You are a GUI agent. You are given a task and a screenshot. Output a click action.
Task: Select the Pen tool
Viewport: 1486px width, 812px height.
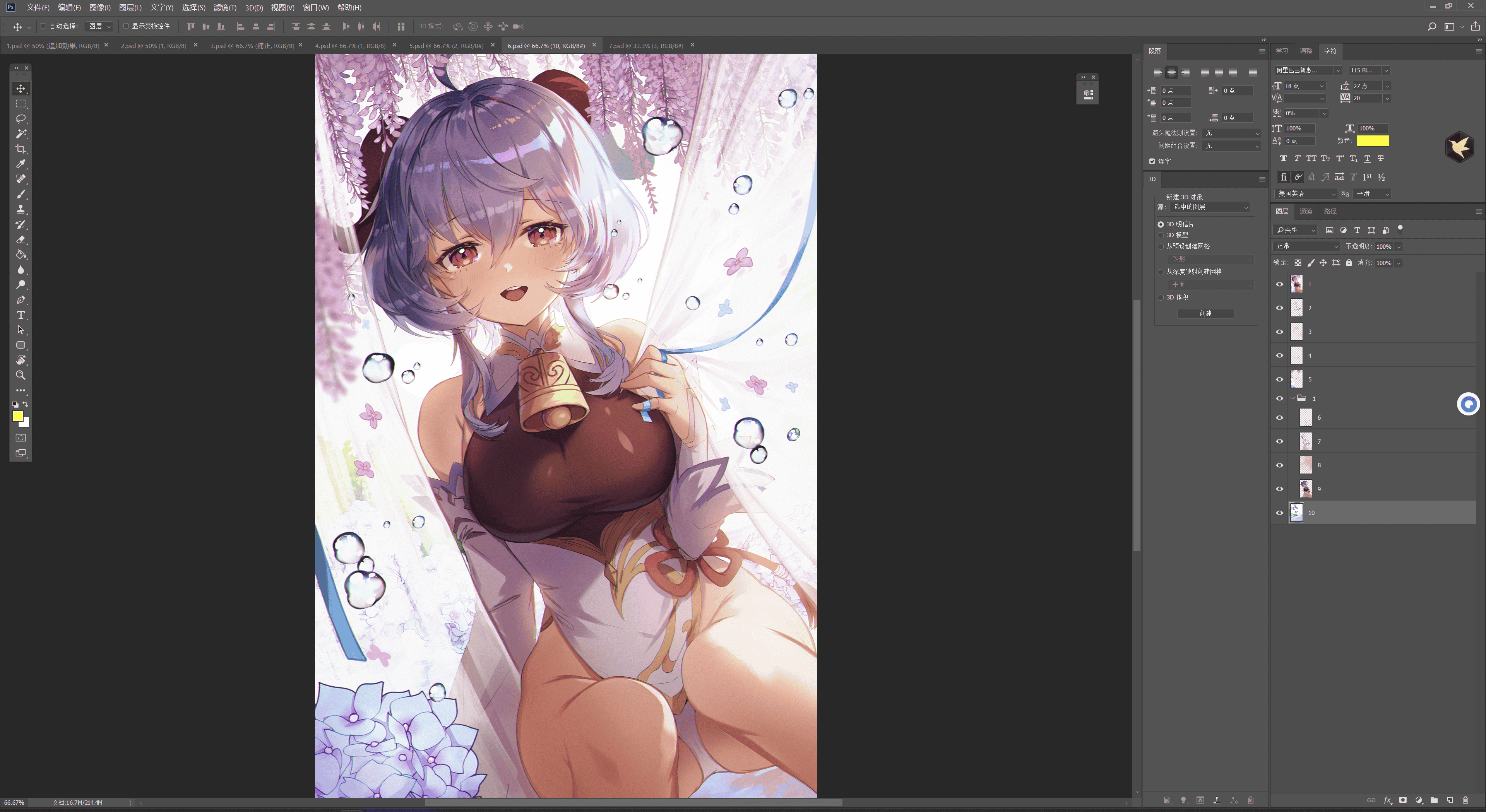(21, 300)
